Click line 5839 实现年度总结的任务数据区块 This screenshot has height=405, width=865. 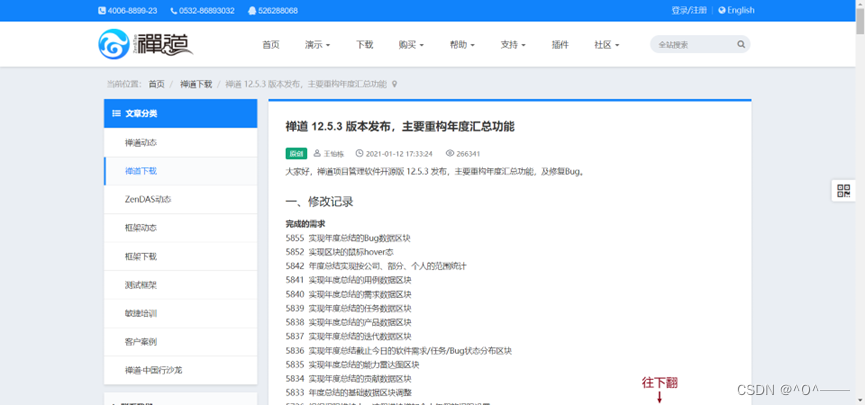tap(348, 308)
